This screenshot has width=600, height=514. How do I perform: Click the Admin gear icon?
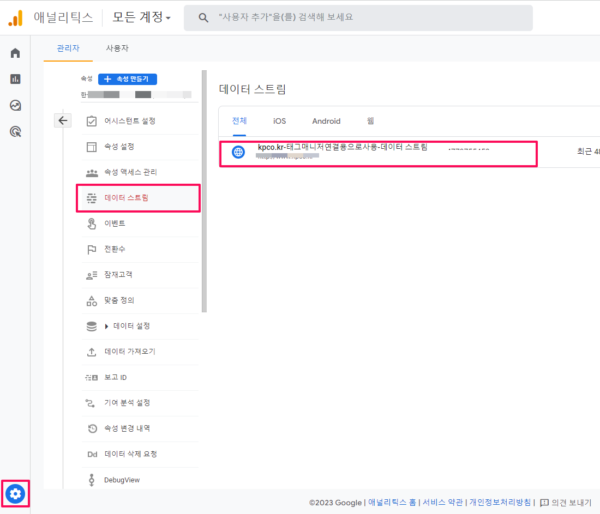coord(15,494)
